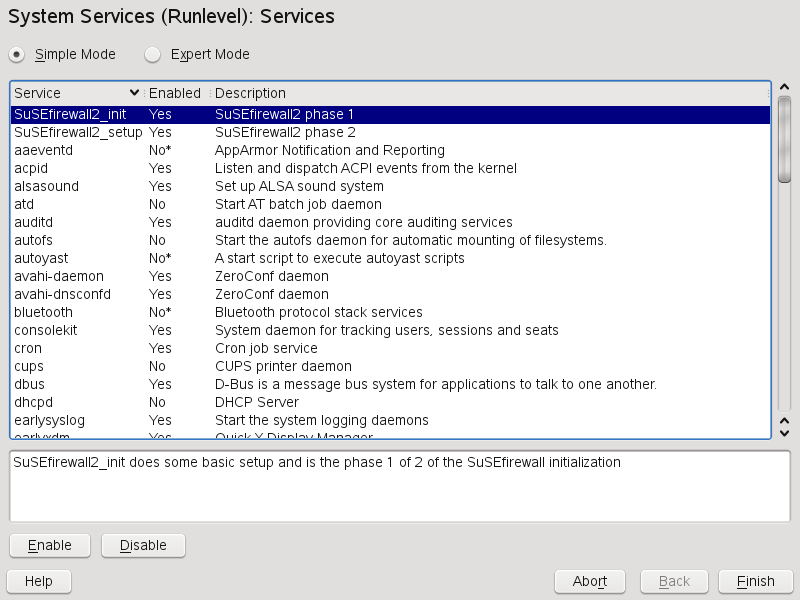Select the aaeventd service row

coord(390,150)
